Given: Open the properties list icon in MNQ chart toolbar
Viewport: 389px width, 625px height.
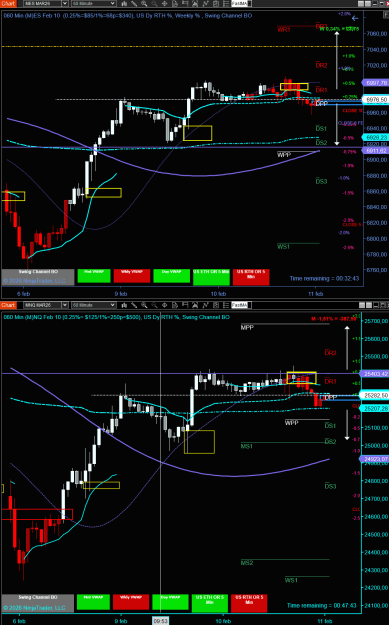Looking at the screenshot, I should [226, 305].
